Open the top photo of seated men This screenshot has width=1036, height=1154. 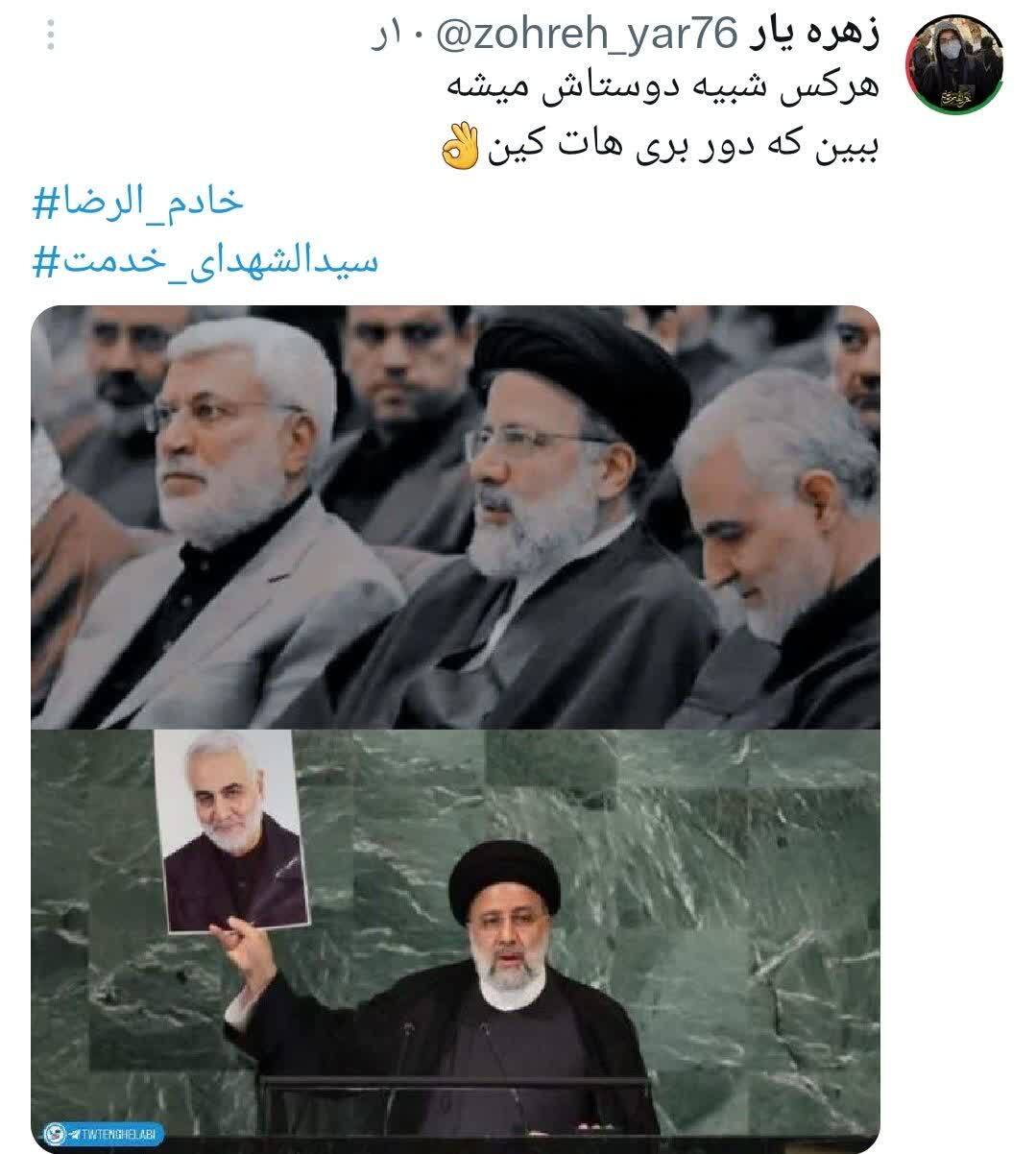pyautogui.click(x=455, y=517)
